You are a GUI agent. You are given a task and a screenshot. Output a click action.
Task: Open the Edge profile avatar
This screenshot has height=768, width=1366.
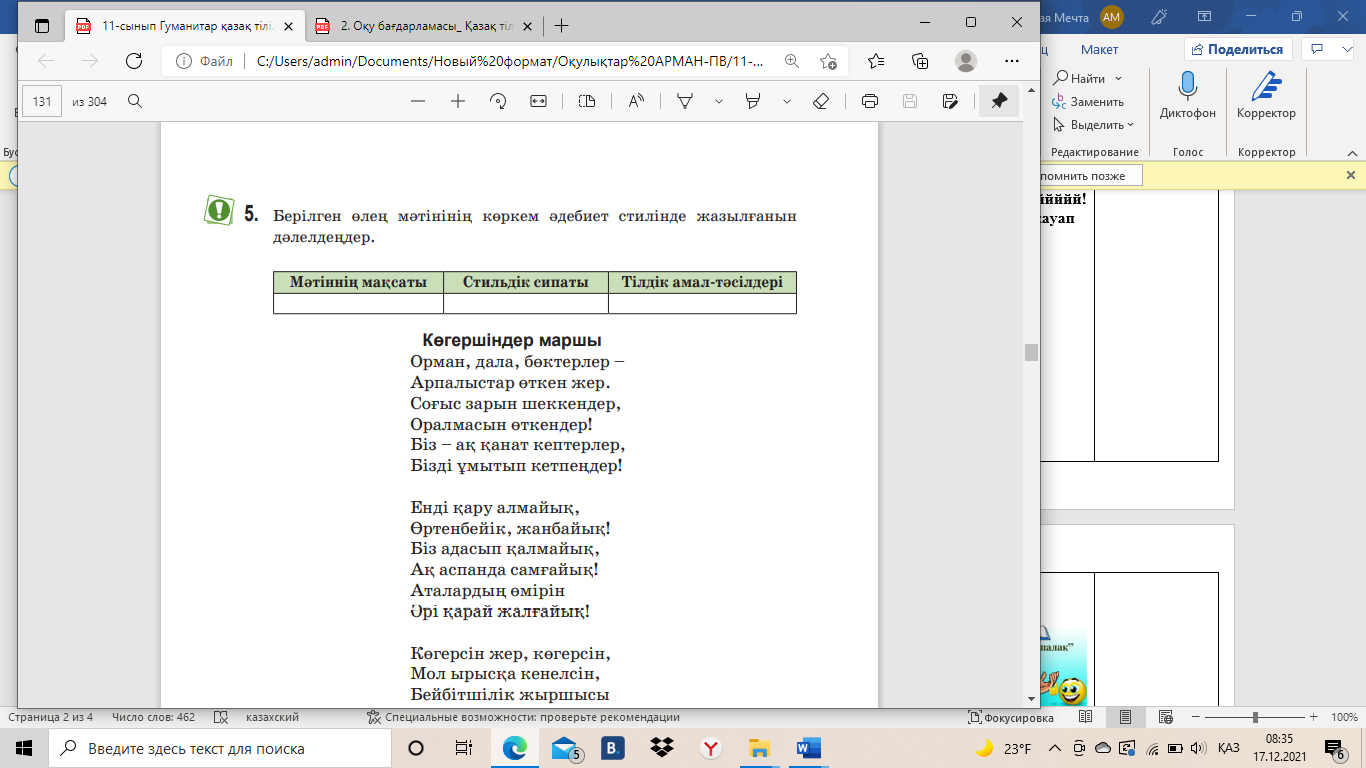[965, 61]
